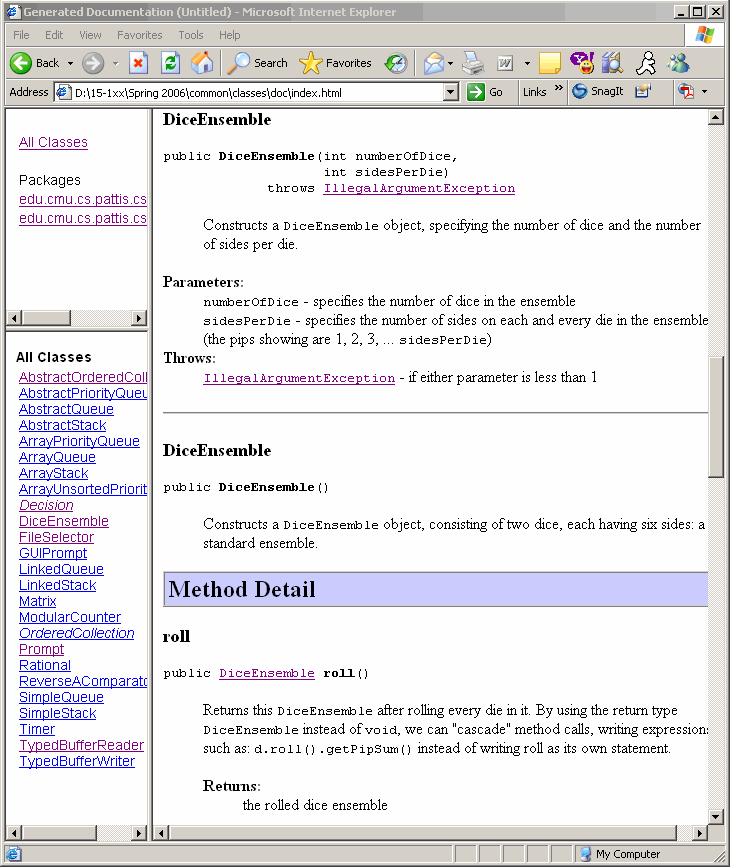
Task: Click the IllegalArgumentException link after throws
Action: pos(419,188)
